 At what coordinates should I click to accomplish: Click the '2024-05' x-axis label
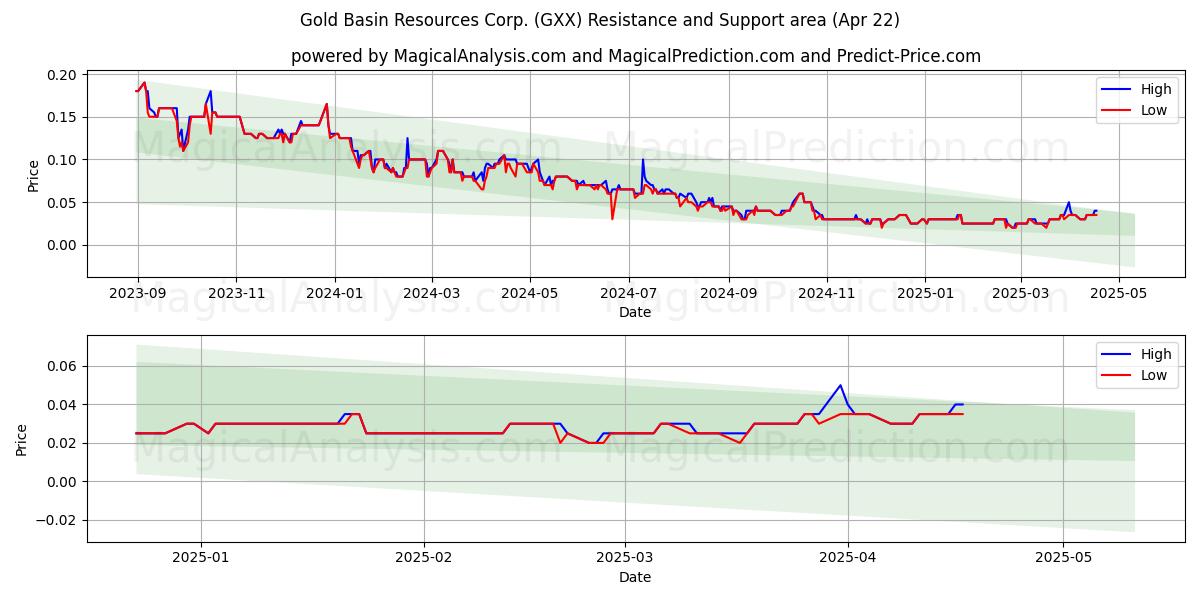(529, 292)
